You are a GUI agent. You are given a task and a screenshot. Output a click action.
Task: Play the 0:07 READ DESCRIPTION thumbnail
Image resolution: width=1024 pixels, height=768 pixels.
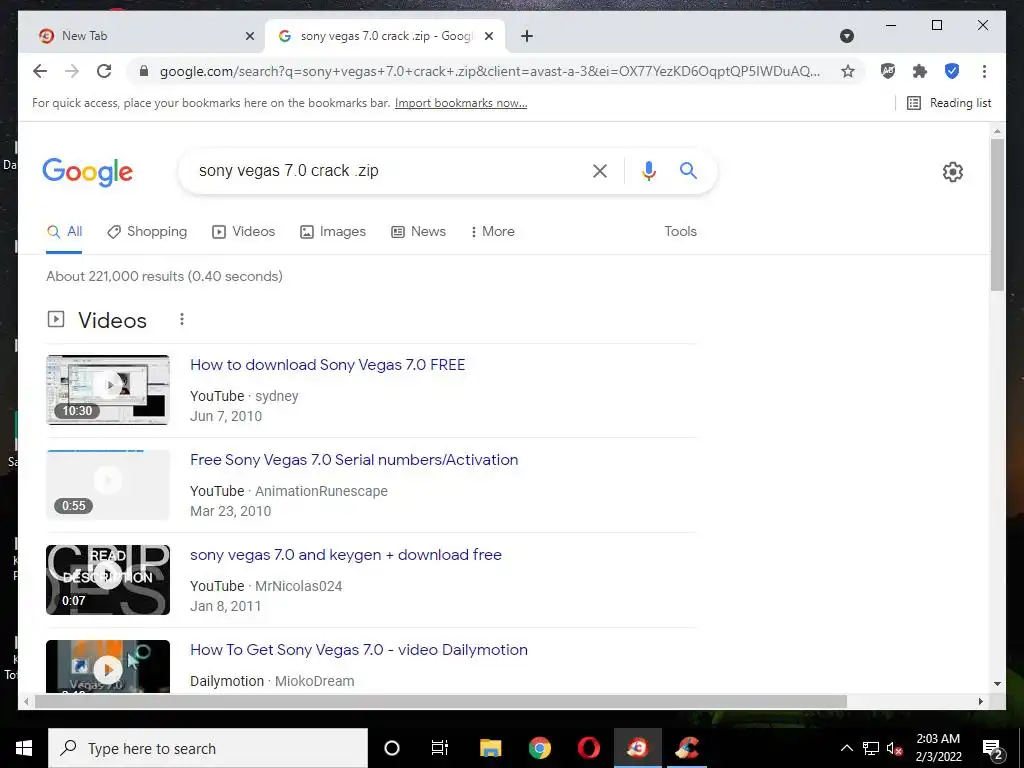108,580
